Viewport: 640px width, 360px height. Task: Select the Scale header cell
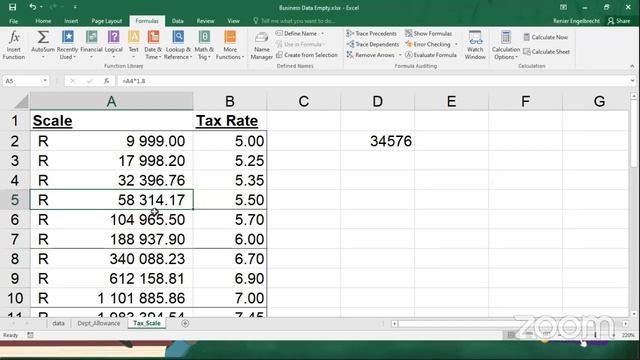111,121
